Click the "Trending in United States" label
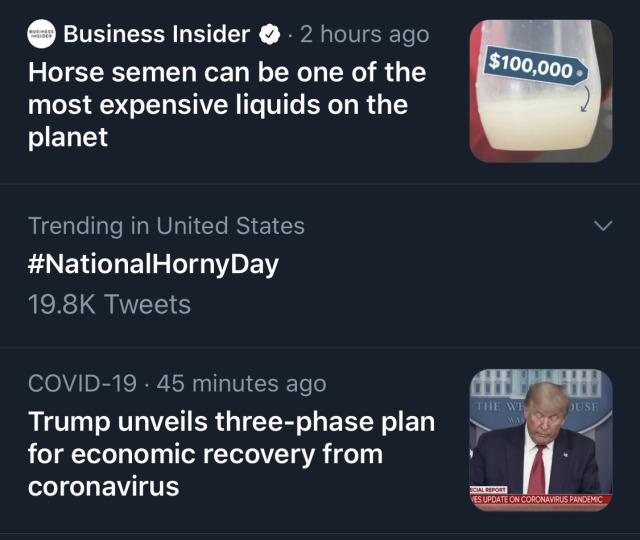This screenshot has width=640, height=540. [166, 226]
